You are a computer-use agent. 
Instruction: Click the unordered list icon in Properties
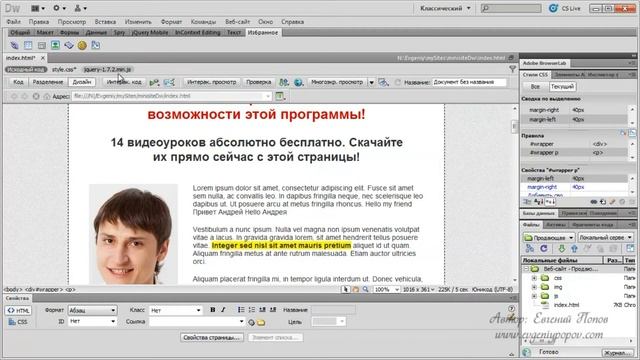click(241, 310)
